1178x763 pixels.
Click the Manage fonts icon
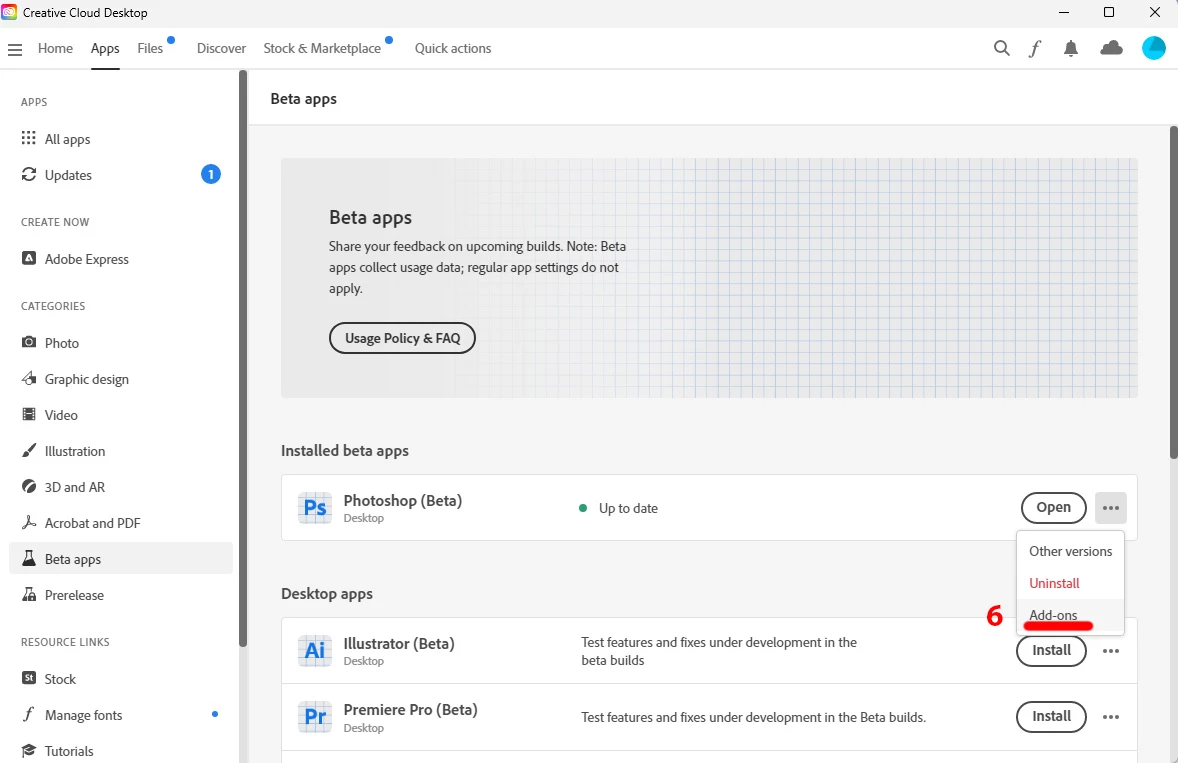pyautogui.click(x=29, y=714)
